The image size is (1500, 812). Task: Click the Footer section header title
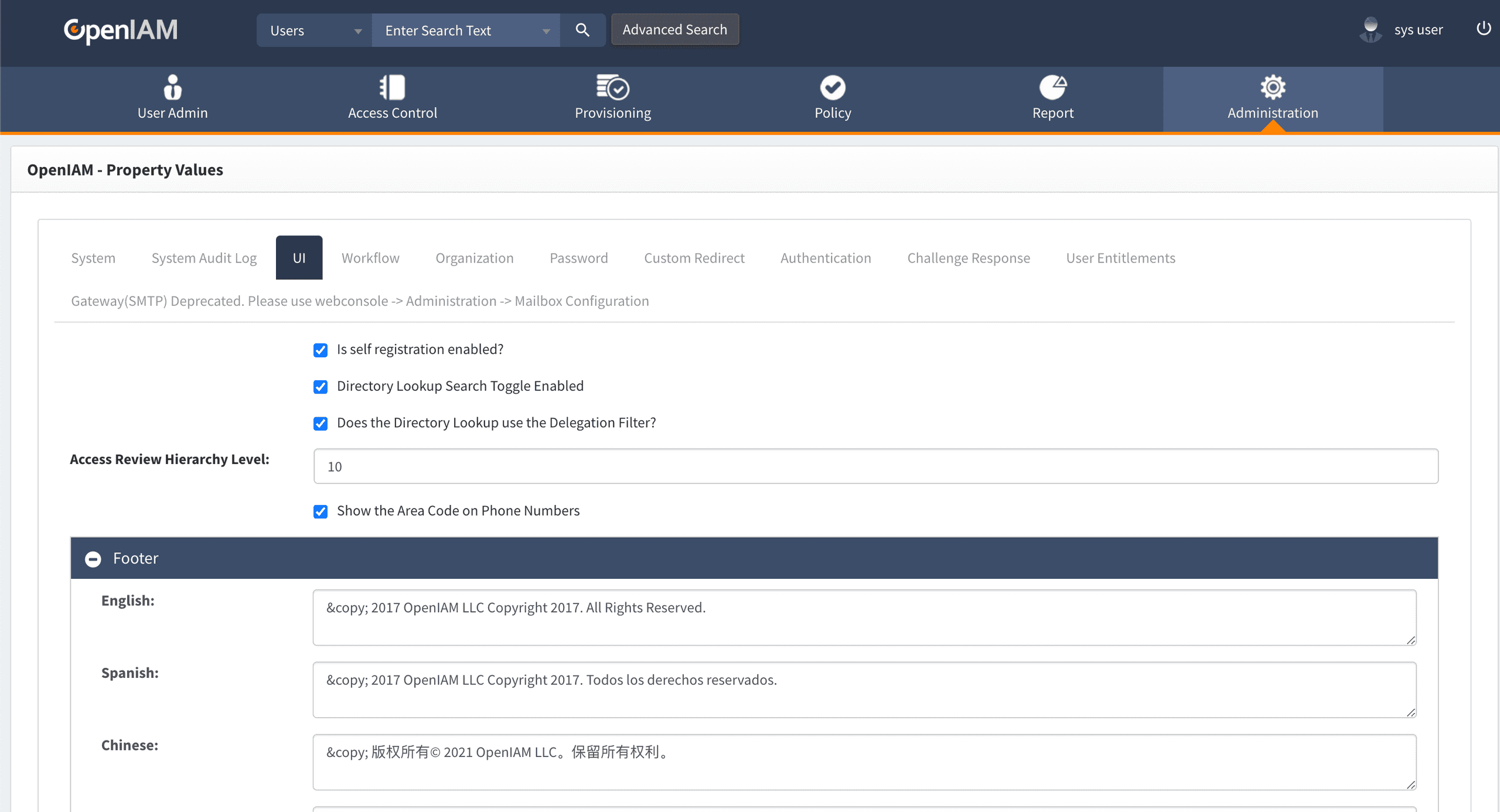(135, 558)
